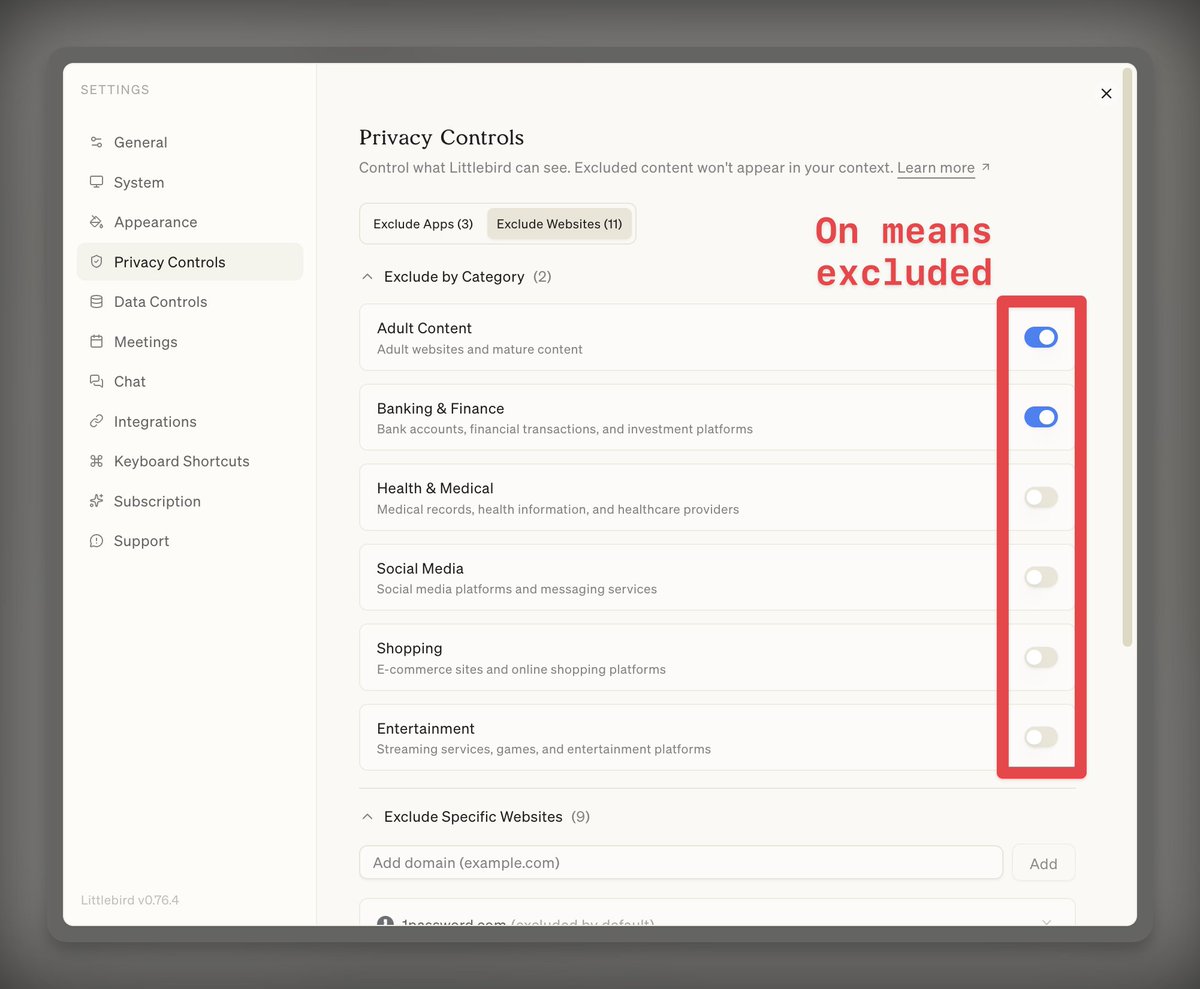Image resolution: width=1200 pixels, height=989 pixels.
Task: Follow the Learn more link
Action: coord(936,168)
